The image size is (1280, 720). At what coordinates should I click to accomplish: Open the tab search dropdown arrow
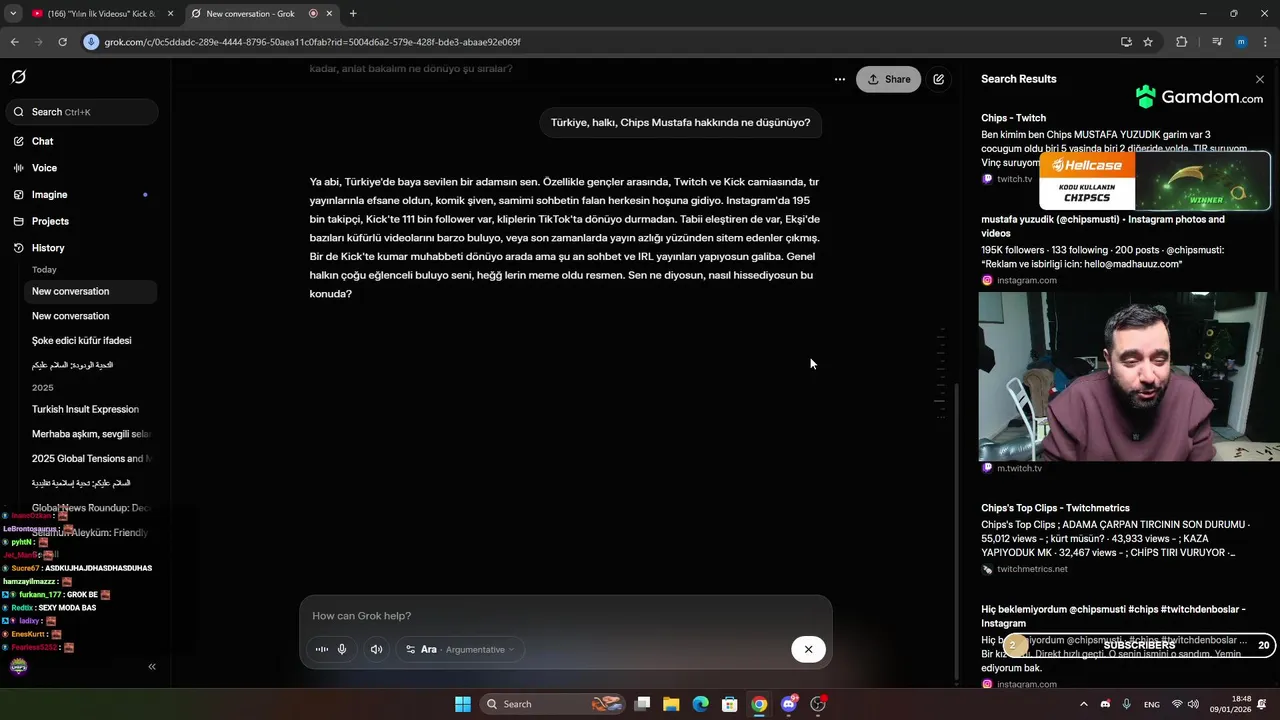pyautogui.click(x=12, y=14)
